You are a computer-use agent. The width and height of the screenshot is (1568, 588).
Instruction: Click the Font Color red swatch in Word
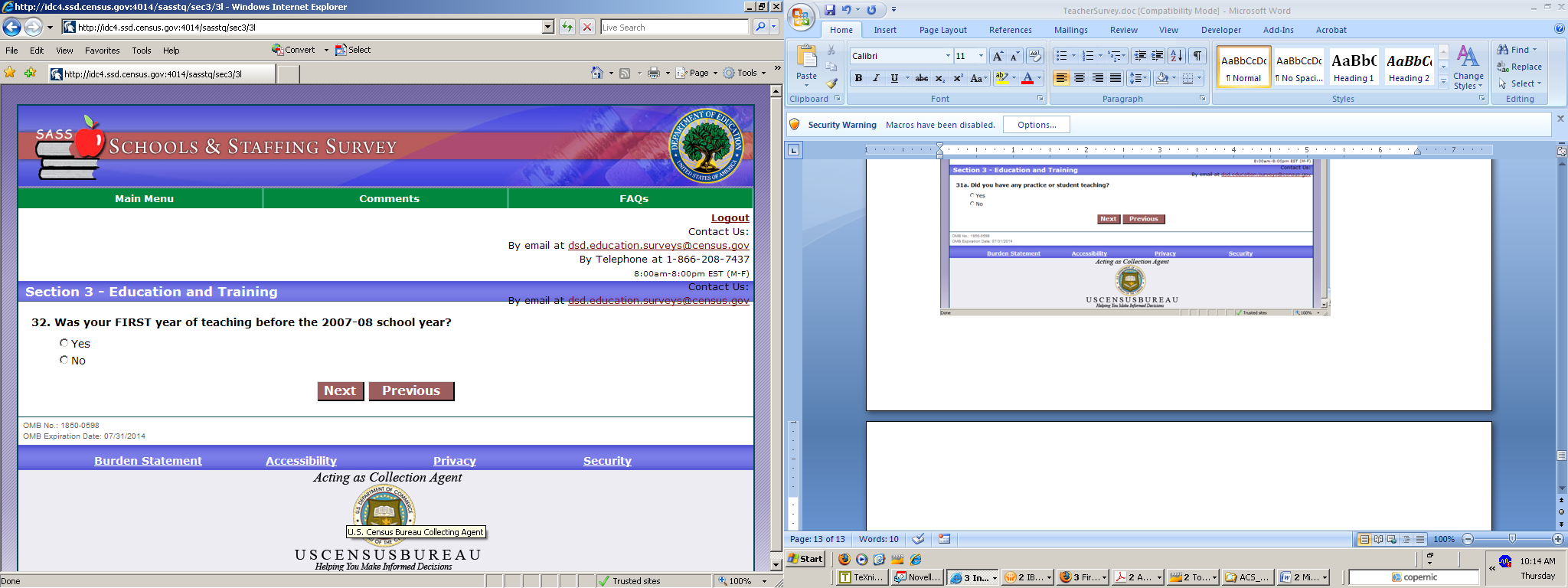point(1027,78)
